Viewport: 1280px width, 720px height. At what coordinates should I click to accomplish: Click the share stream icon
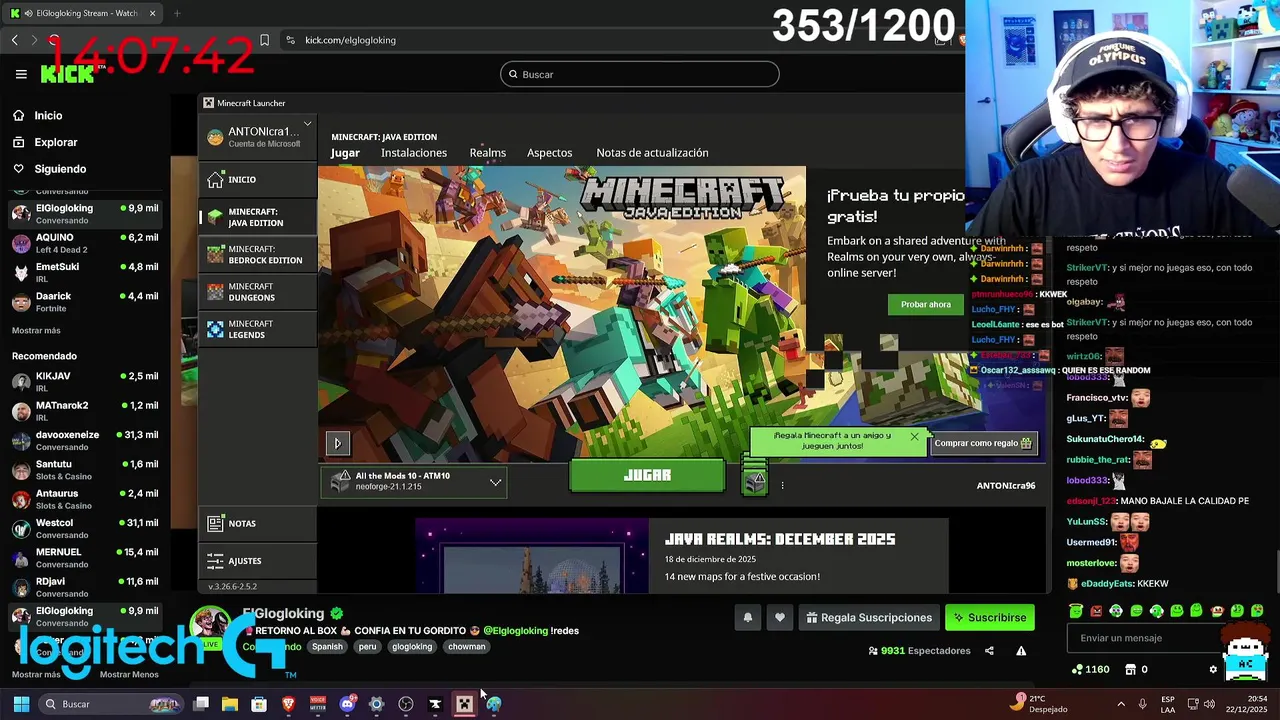pyautogui.click(x=989, y=651)
